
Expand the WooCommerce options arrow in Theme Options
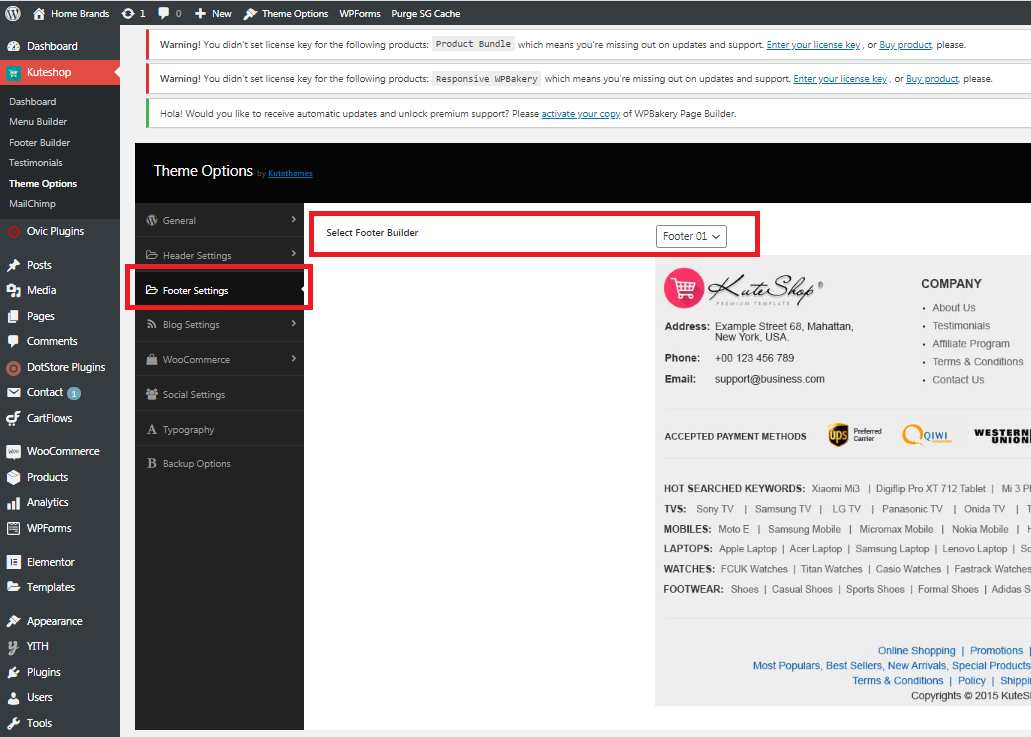(x=293, y=358)
